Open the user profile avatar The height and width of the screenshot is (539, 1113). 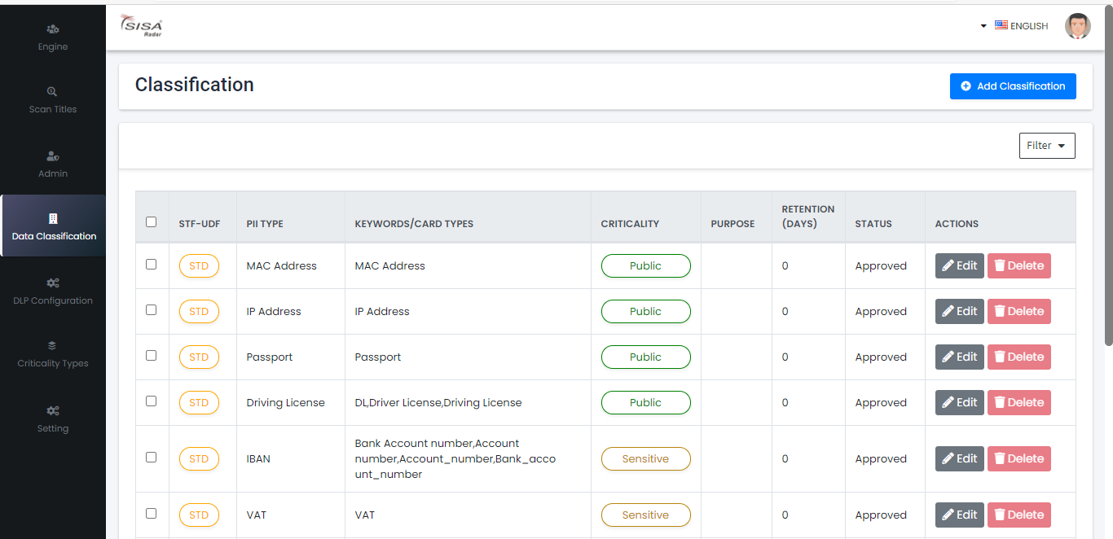tap(1077, 26)
